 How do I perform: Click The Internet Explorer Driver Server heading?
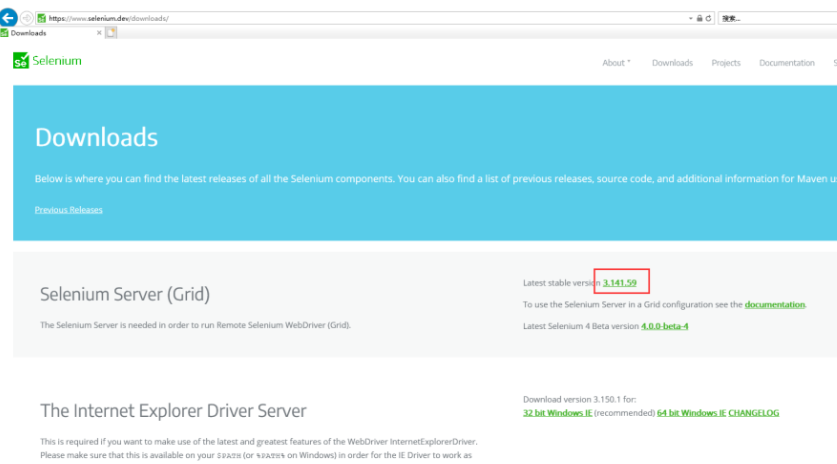click(x=173, y=411)
